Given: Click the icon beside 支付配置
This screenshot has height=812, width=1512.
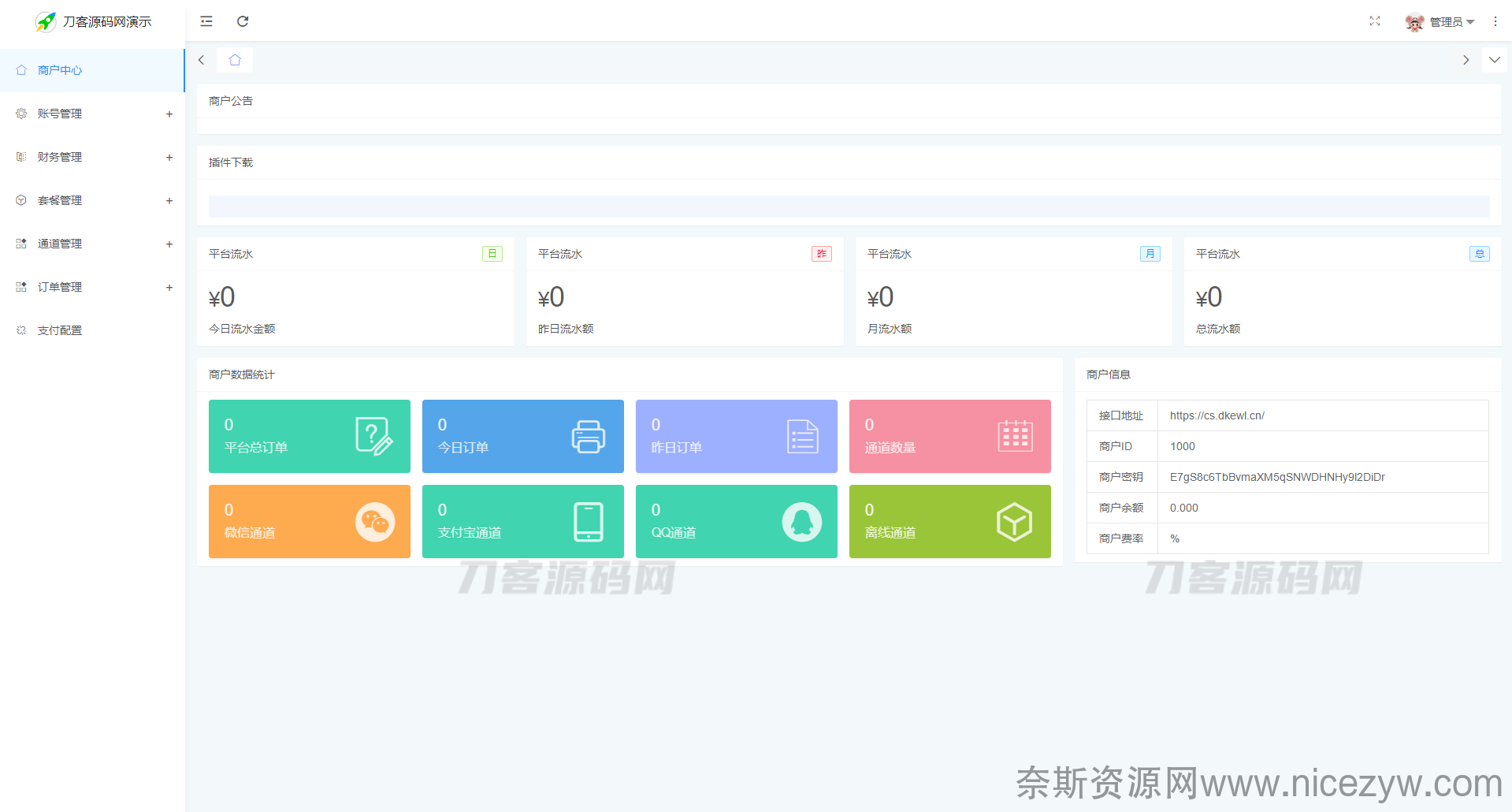Looking at the screenshot, I should 21,330.
